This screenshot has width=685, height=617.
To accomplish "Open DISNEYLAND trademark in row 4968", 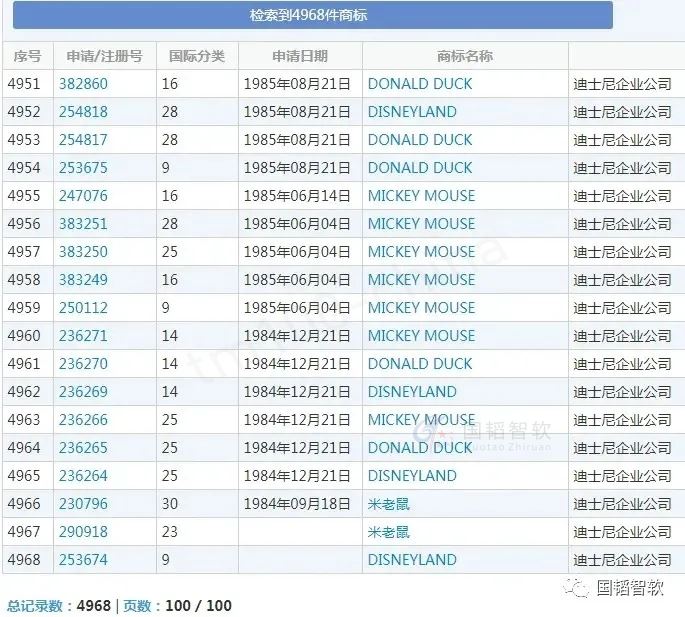I will tap(412, 559).
